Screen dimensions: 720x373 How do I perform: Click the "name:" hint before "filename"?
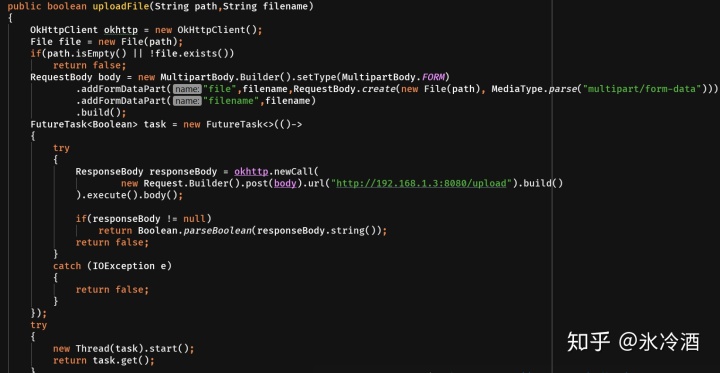187,101
